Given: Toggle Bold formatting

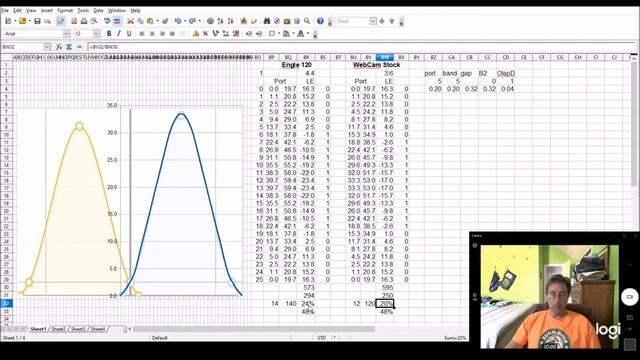Looking at the screenshot, I should (x=109, y=33).
